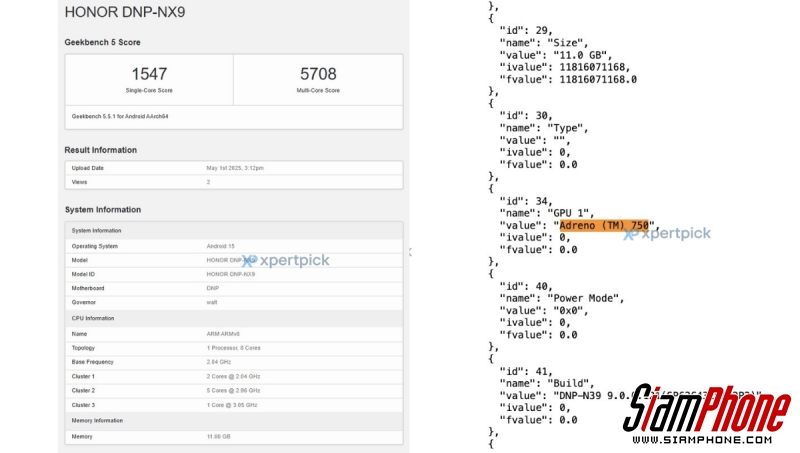The width and height of the screenshot is (800, 453).
Task: Click the HONOR DNP-NX9 page title
Action: [x=124, y=12]
